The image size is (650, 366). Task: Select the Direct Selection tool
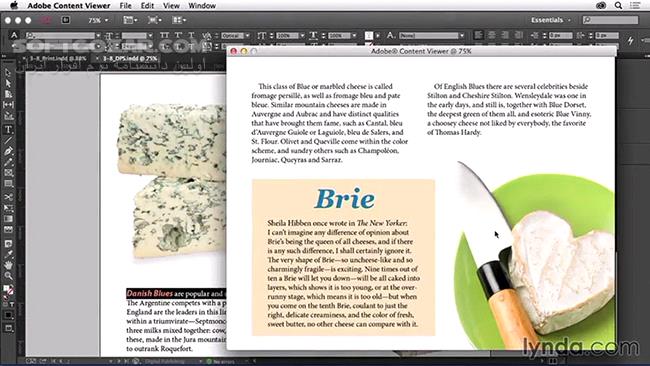coord(8,83)
